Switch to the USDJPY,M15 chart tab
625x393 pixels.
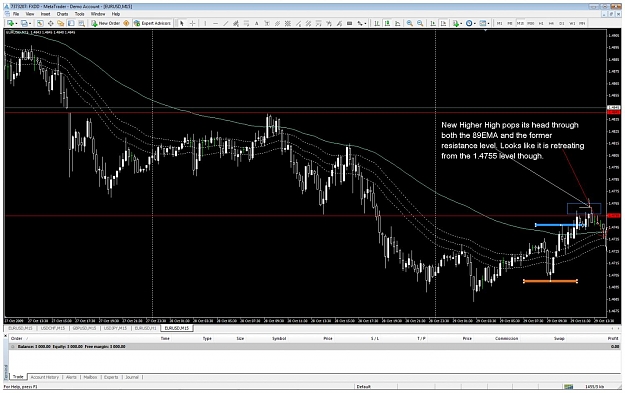(115, 328)
